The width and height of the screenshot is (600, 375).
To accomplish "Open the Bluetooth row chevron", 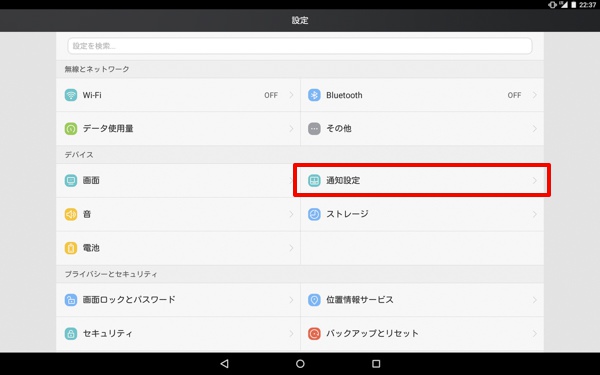I will (x=535, y=95).
